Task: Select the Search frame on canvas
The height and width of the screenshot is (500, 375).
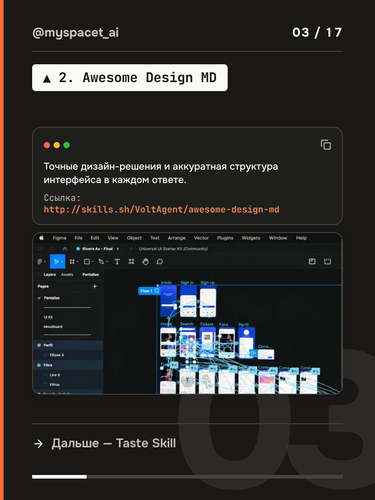Action: click(x=188, y=342)
